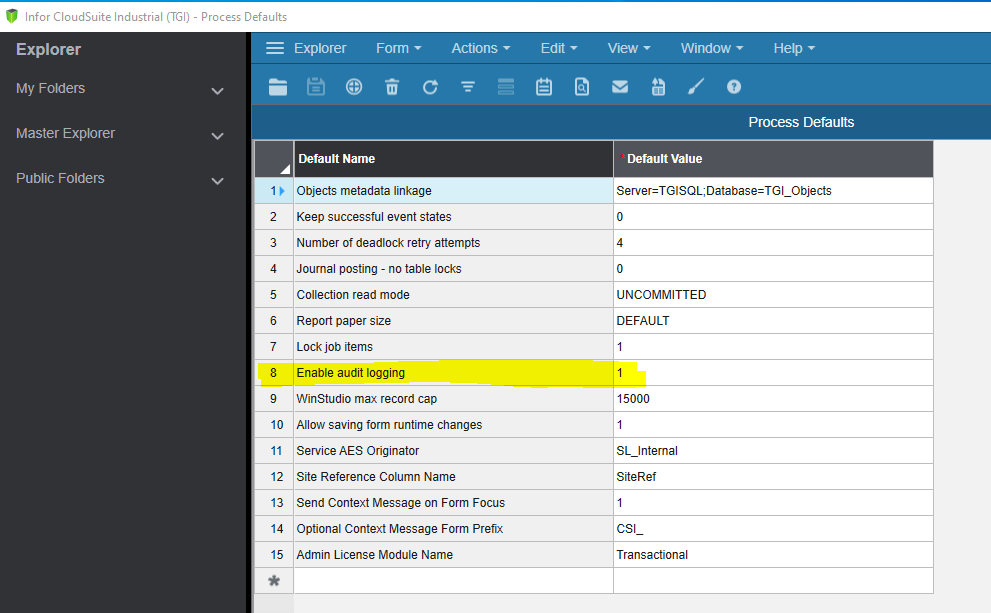Open the Window menu

point(712,48)
